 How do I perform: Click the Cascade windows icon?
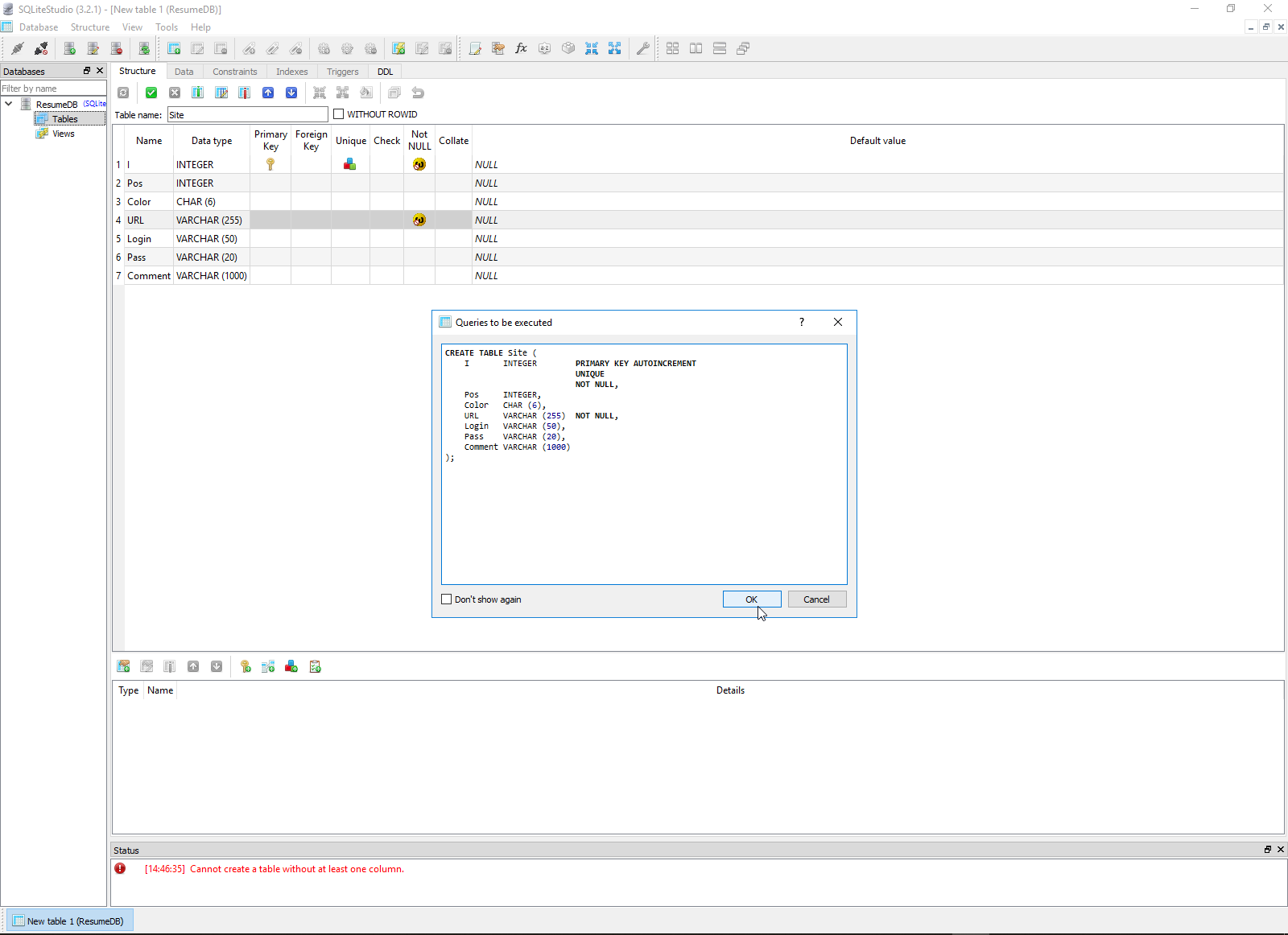743,48
